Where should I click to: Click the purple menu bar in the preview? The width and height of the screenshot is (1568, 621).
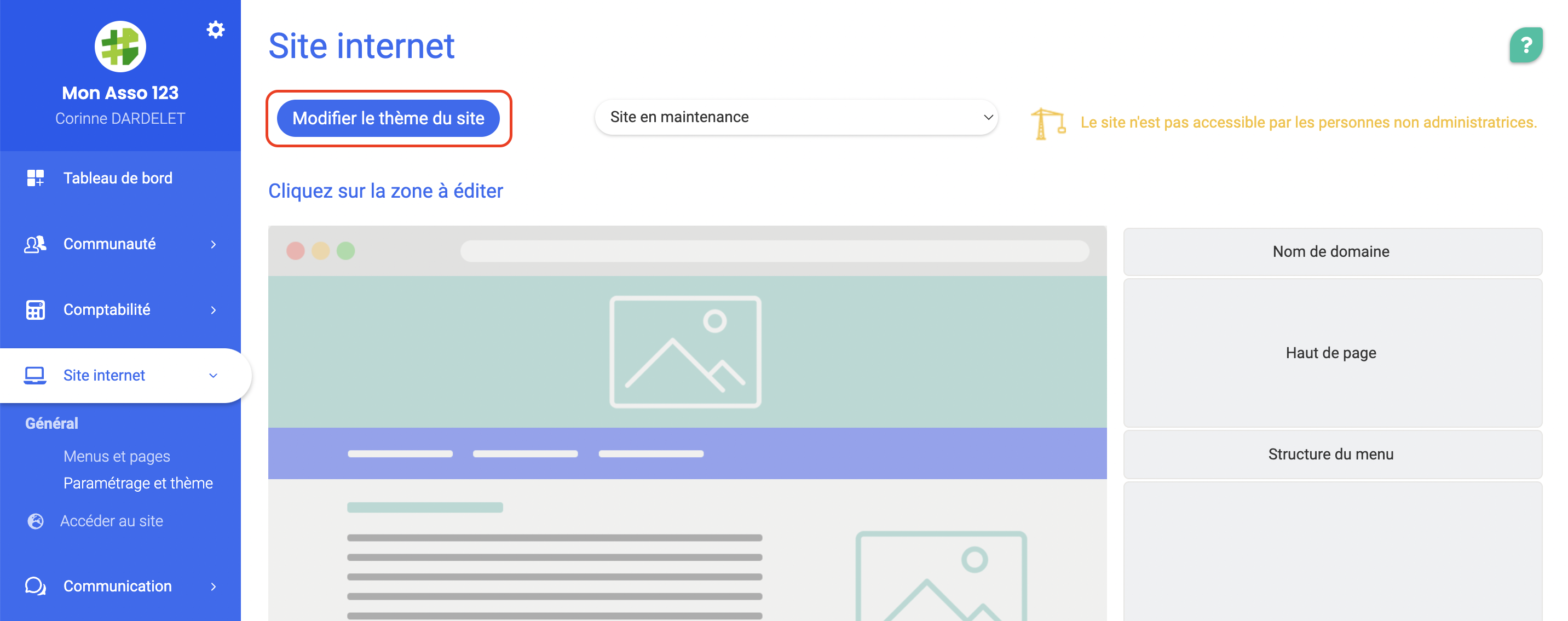coord(687,453)
